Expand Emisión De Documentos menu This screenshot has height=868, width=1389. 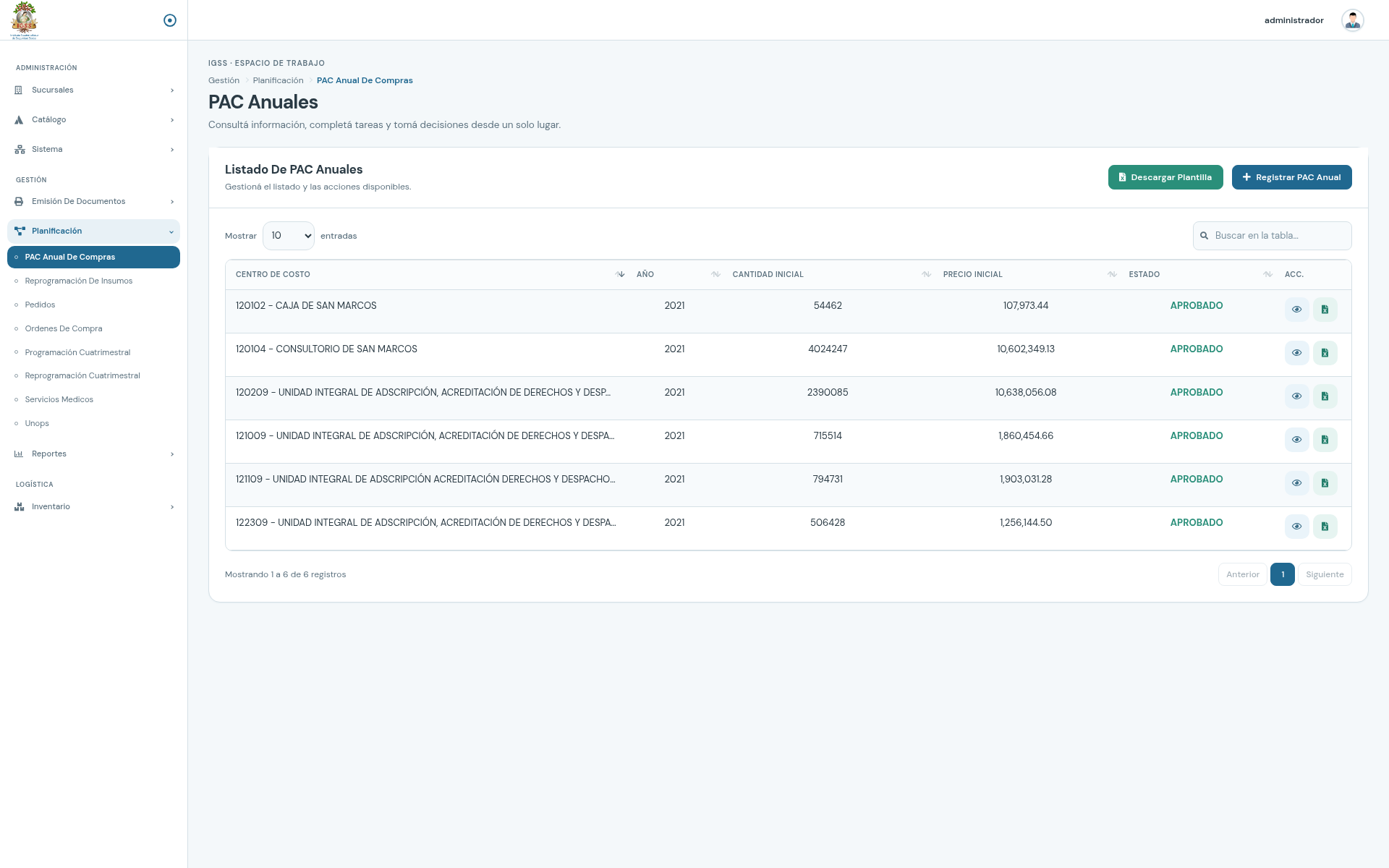pyautogui.click(x=94, y=202)
